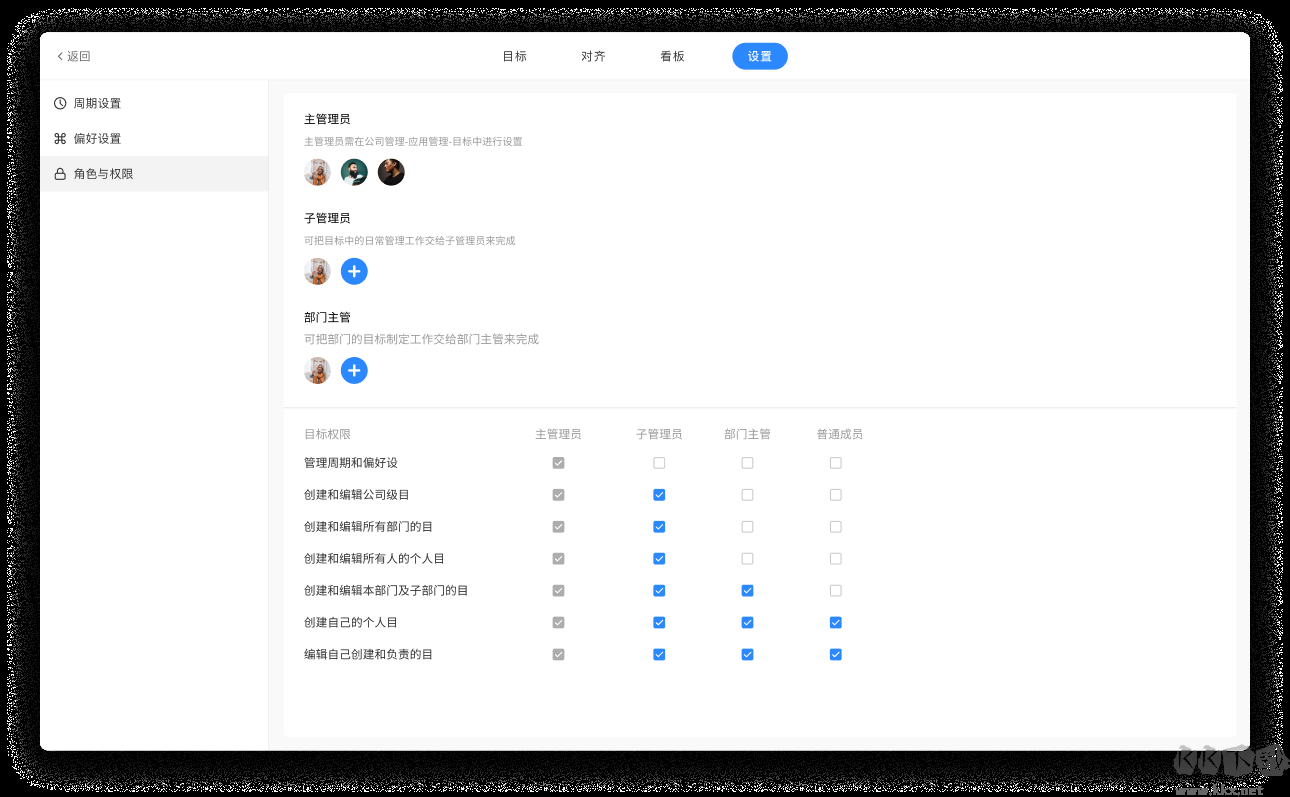
Task: Open 周期设置 in the sidebar
Action: click(x=154, y=103)
